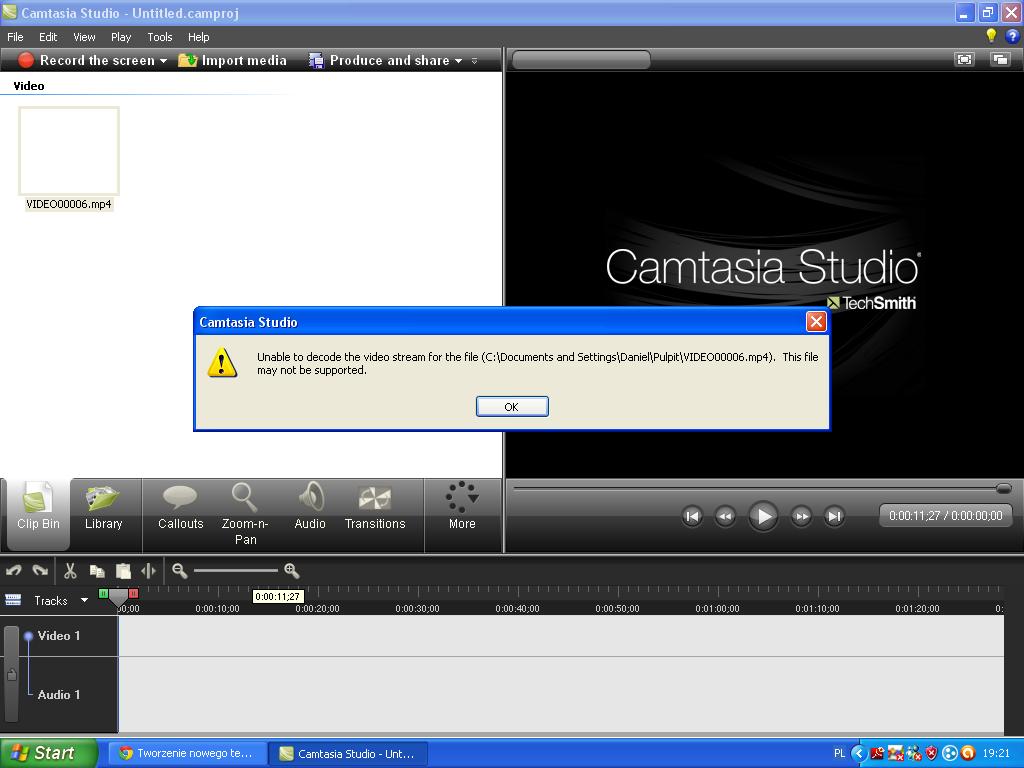Click the 19:21 clock in taskbar
This screenshot has width=1024, height=768.
pos(996,753)
